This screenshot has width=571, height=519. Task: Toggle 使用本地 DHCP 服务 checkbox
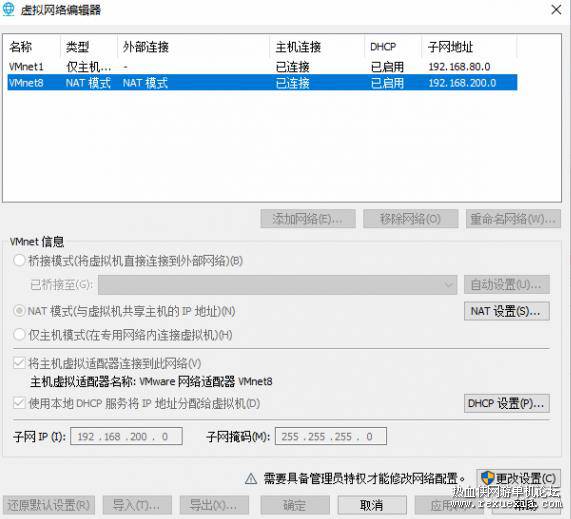[x=19, y=403]
